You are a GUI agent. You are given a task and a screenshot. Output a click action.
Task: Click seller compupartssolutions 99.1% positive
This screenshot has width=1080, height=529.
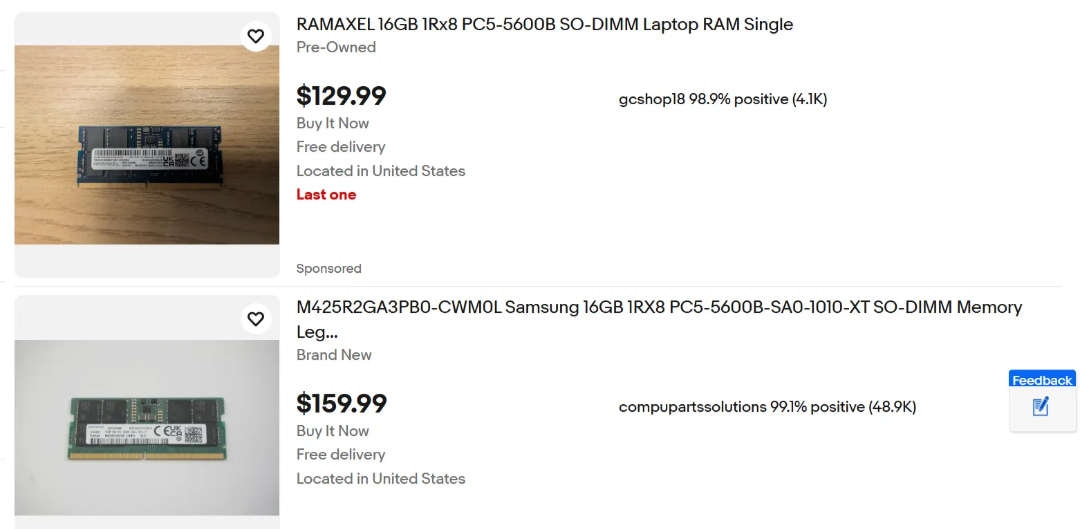pos(766,407)
